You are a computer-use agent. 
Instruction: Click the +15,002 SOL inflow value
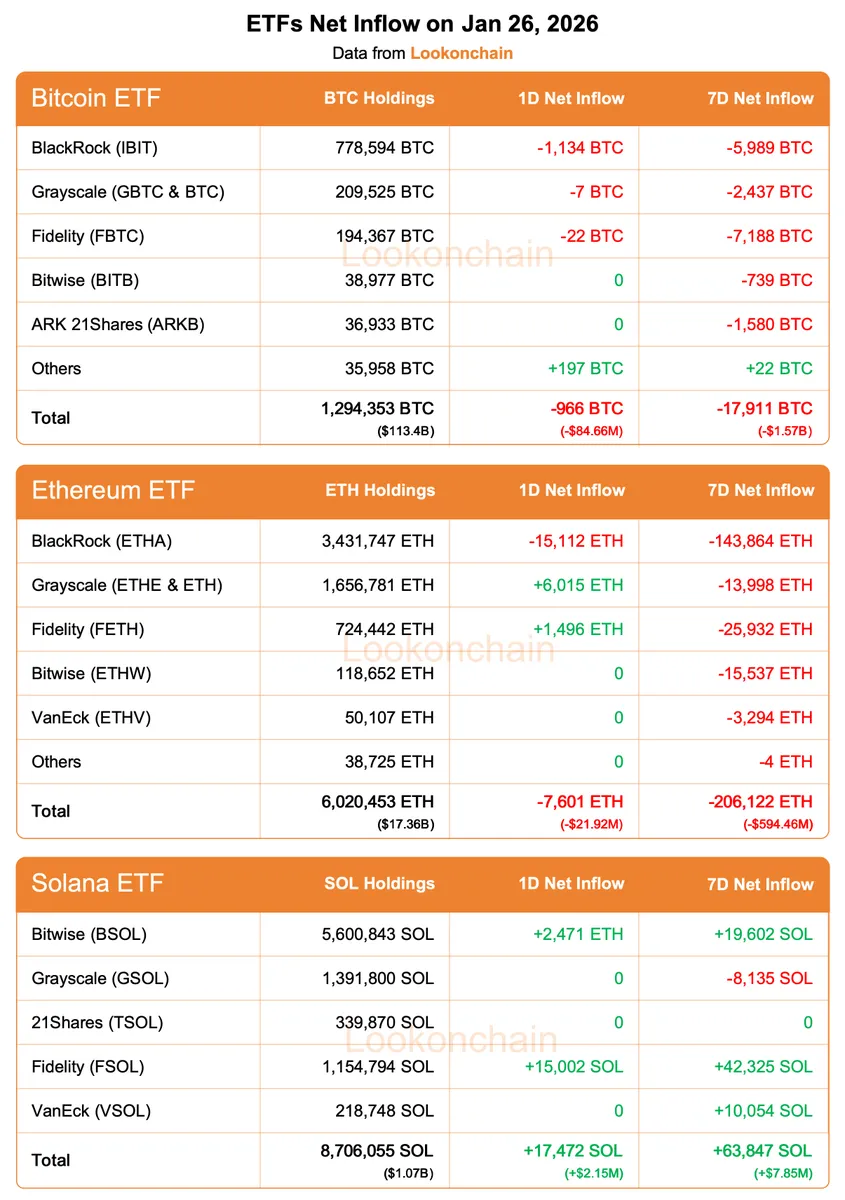(573, 1066)
